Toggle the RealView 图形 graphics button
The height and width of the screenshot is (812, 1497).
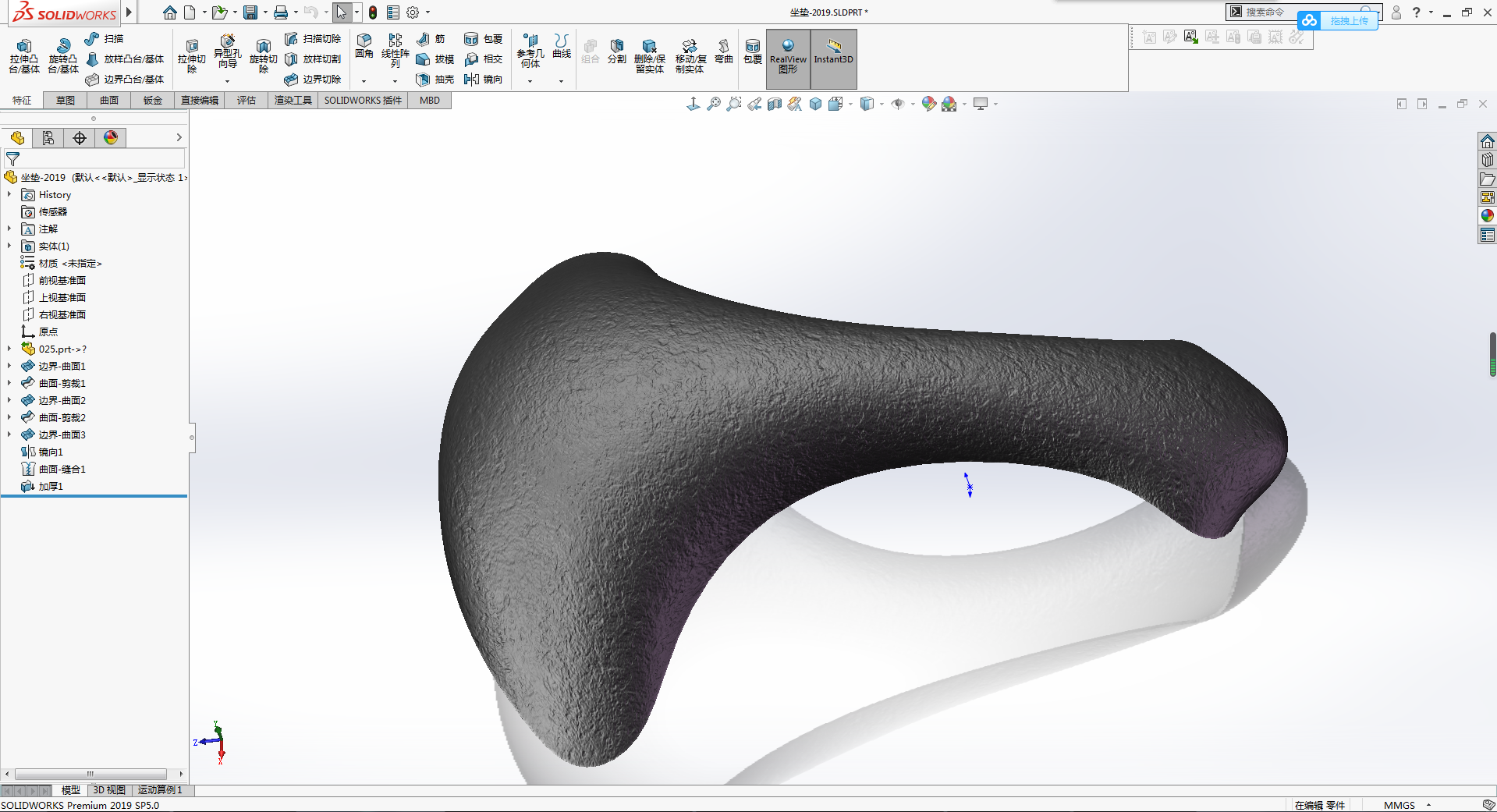point(788,59)
